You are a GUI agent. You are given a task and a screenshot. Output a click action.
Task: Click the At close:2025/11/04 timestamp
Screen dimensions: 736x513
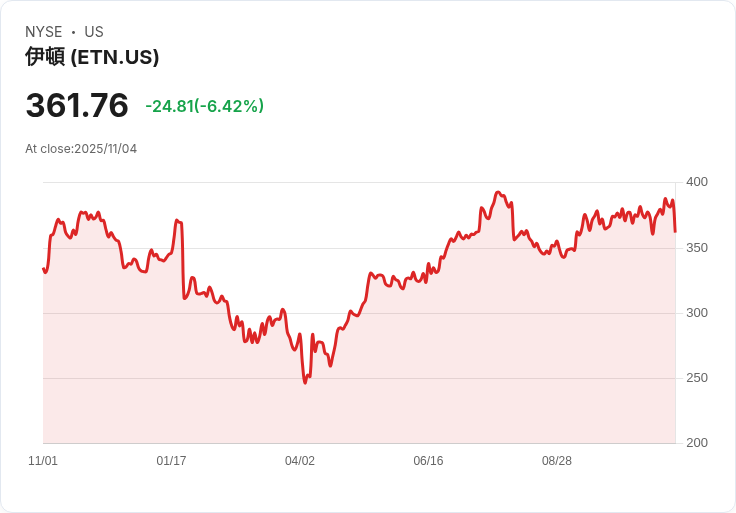click(81, 149)
